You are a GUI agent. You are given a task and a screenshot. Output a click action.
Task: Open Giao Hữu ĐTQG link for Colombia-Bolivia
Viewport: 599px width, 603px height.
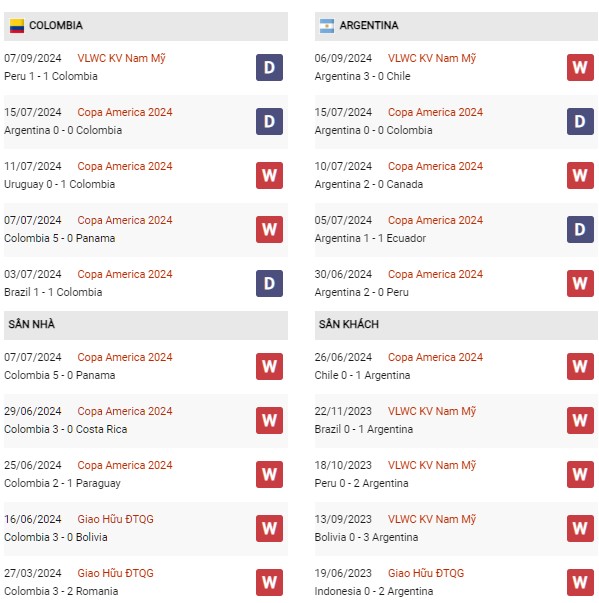[x=115, y=519]
